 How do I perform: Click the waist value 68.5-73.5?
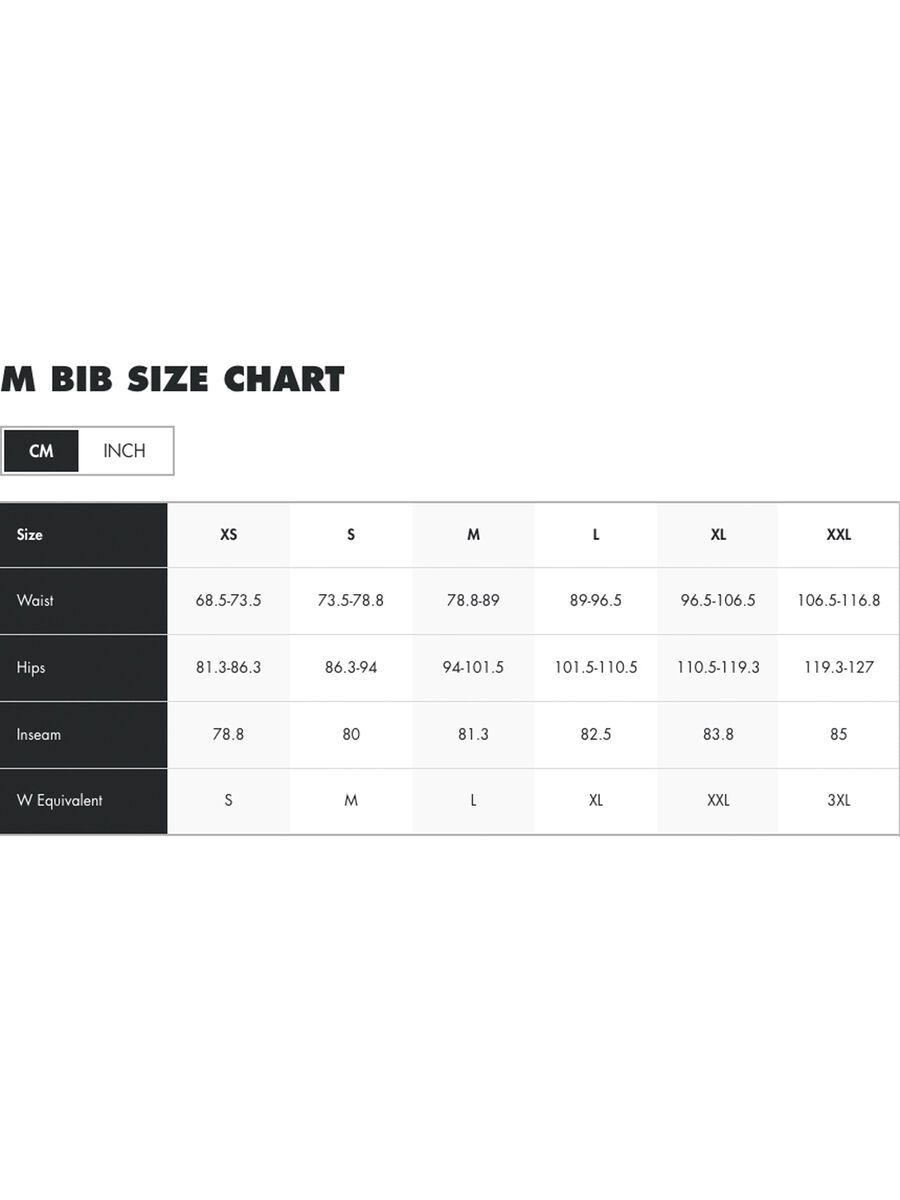click(x=229, y=601)
